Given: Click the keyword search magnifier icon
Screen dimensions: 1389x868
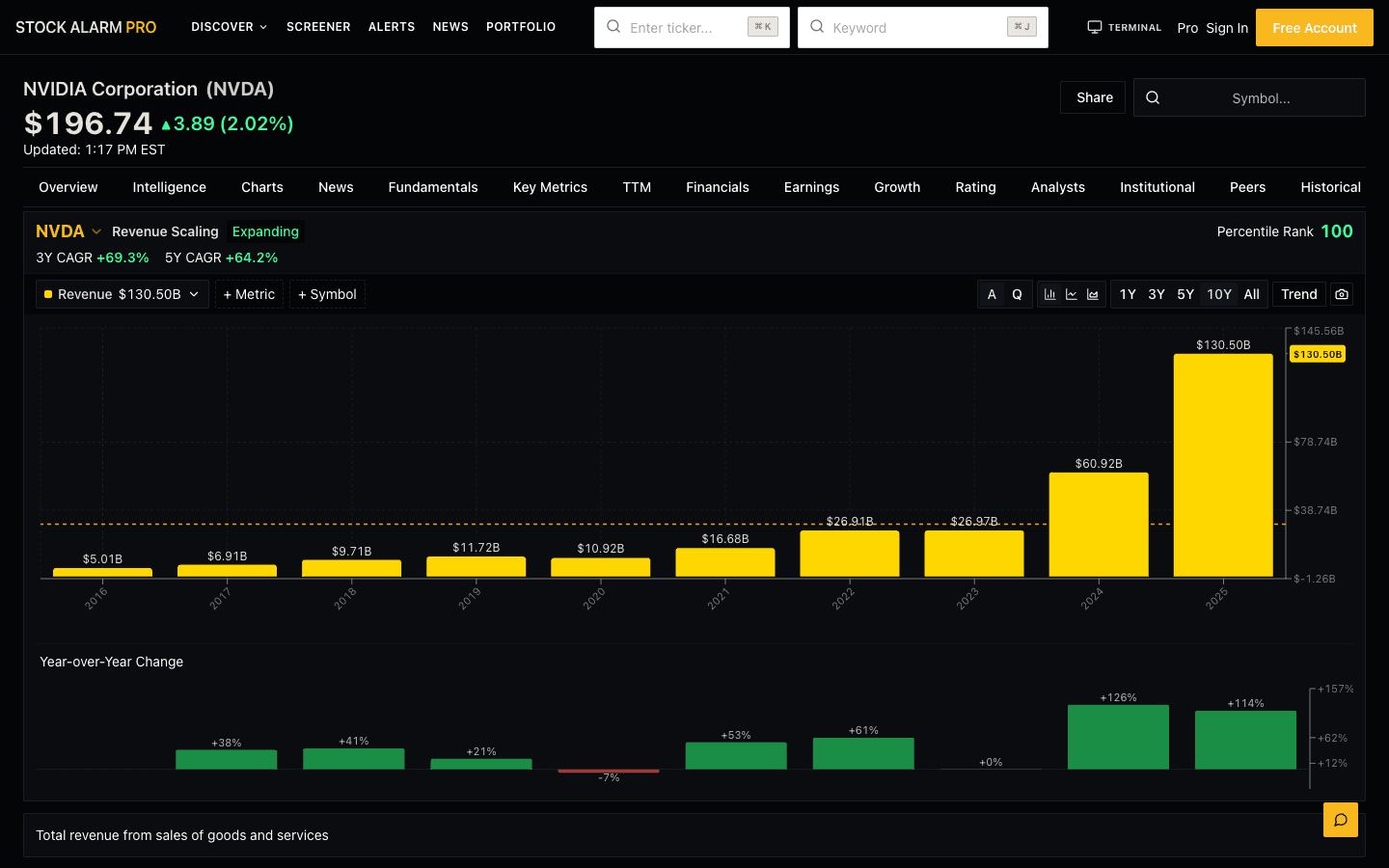Looking at the screenshot, I should pos(817,27).
